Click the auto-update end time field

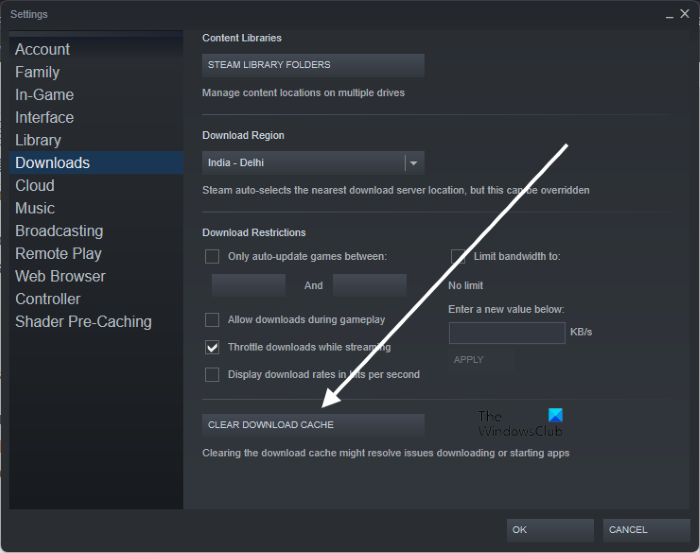[369, 285]
